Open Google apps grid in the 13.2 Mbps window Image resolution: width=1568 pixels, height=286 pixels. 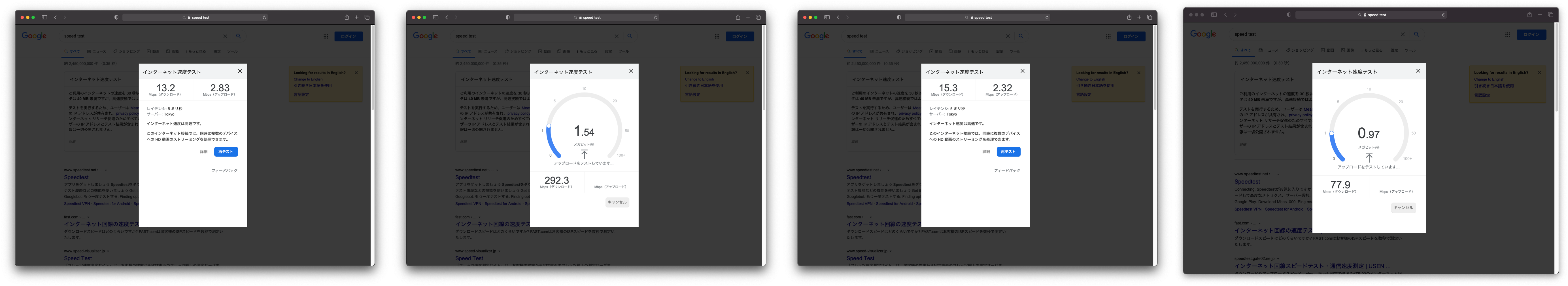(326, 36)
